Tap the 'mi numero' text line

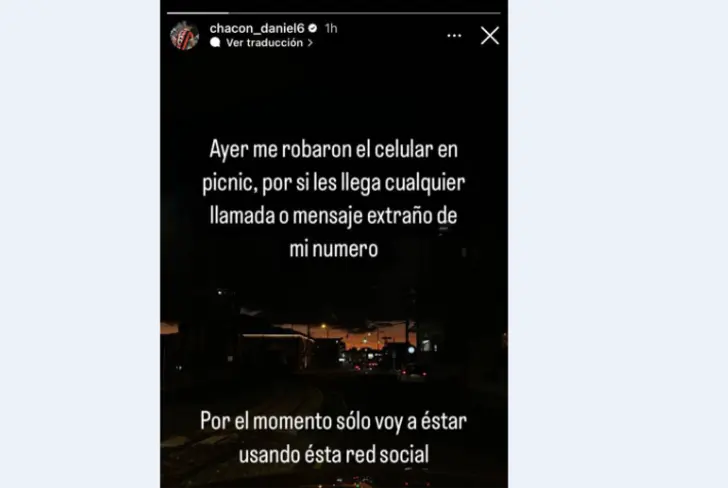334,249
